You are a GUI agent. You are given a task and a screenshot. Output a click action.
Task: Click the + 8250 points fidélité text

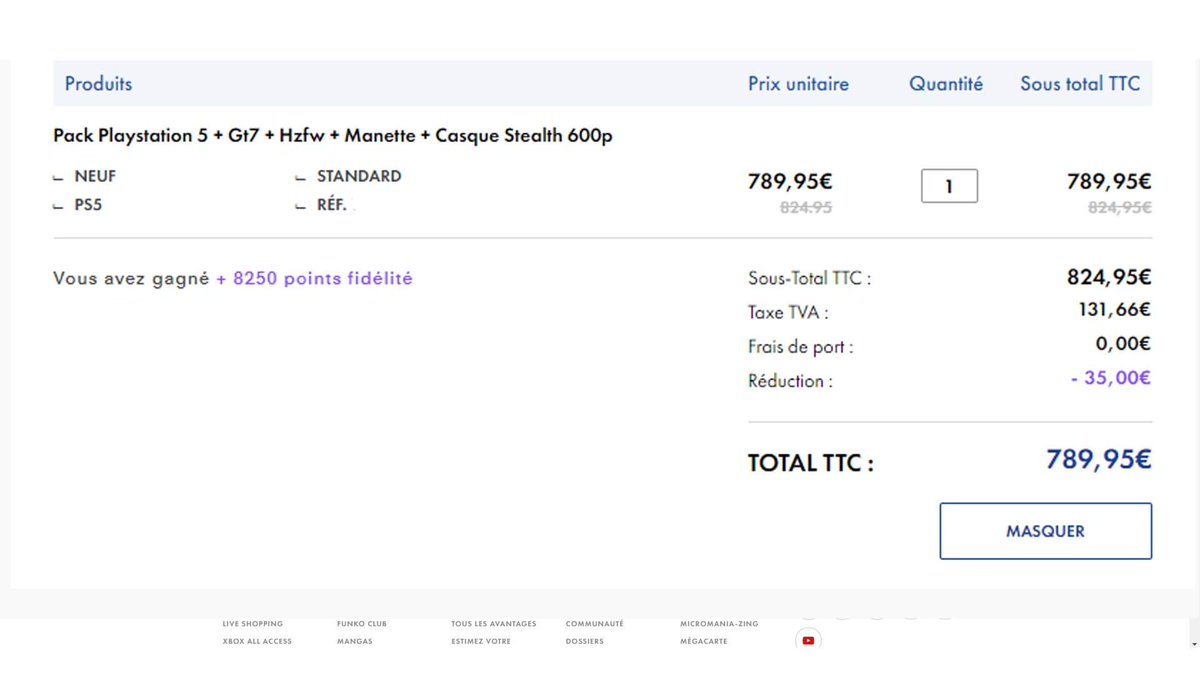coord(314,279)
